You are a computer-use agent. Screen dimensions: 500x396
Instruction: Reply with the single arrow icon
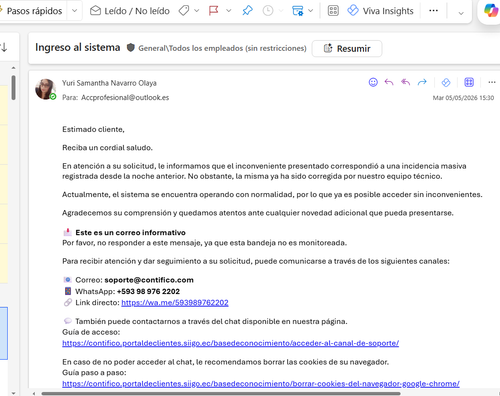pyautogui.click(x=389, y=82)
